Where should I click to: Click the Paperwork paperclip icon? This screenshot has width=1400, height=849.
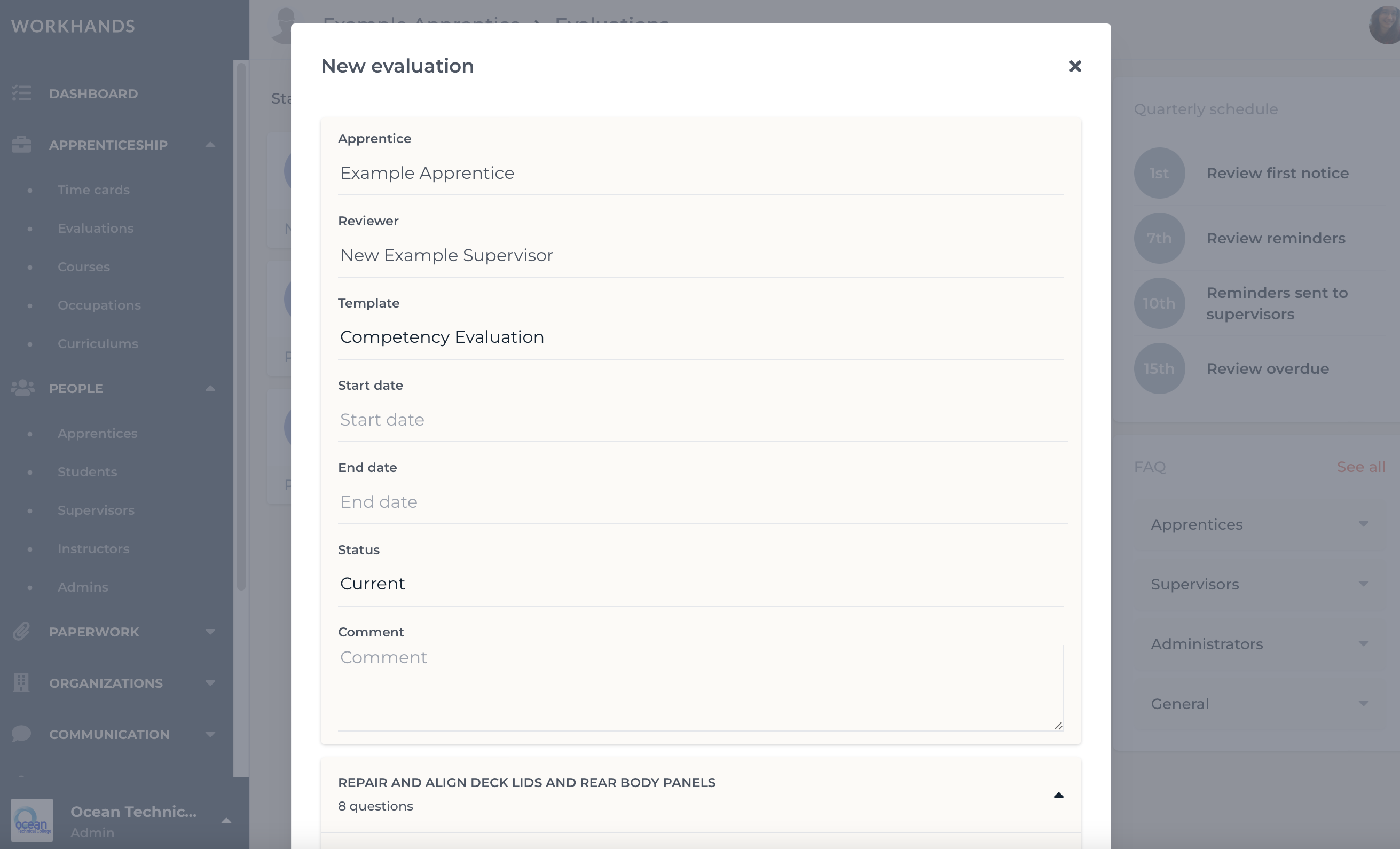pos(21,631)
